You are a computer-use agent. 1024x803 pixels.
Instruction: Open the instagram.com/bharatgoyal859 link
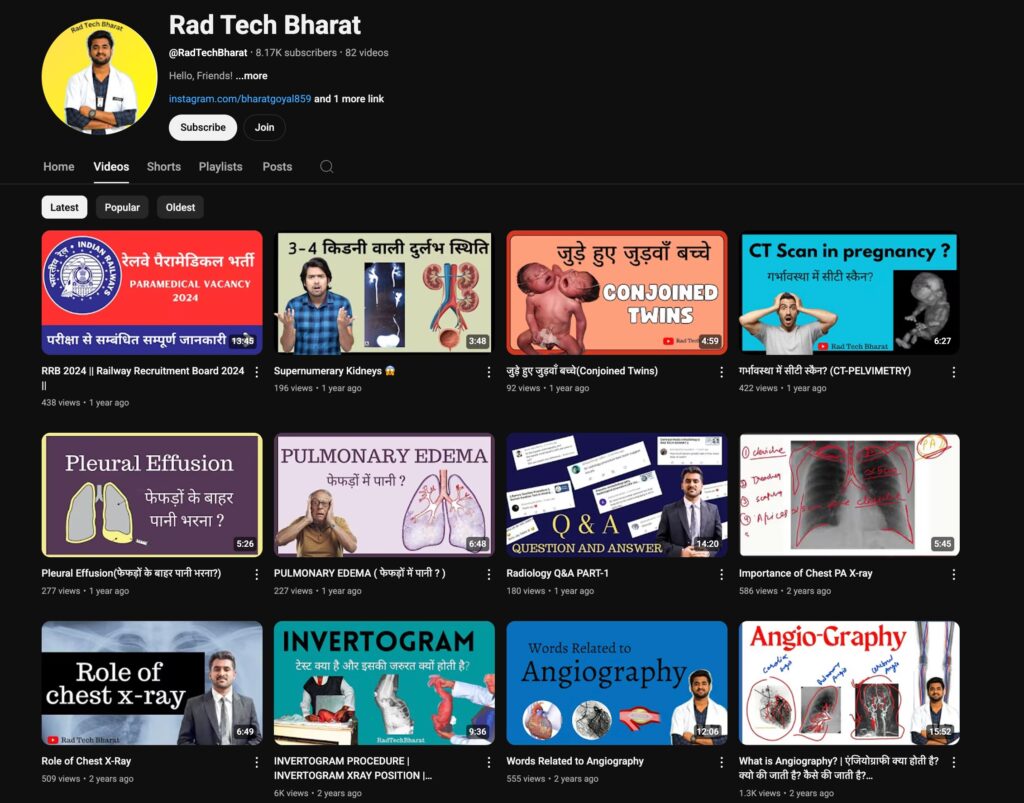(x=240, y=99)
